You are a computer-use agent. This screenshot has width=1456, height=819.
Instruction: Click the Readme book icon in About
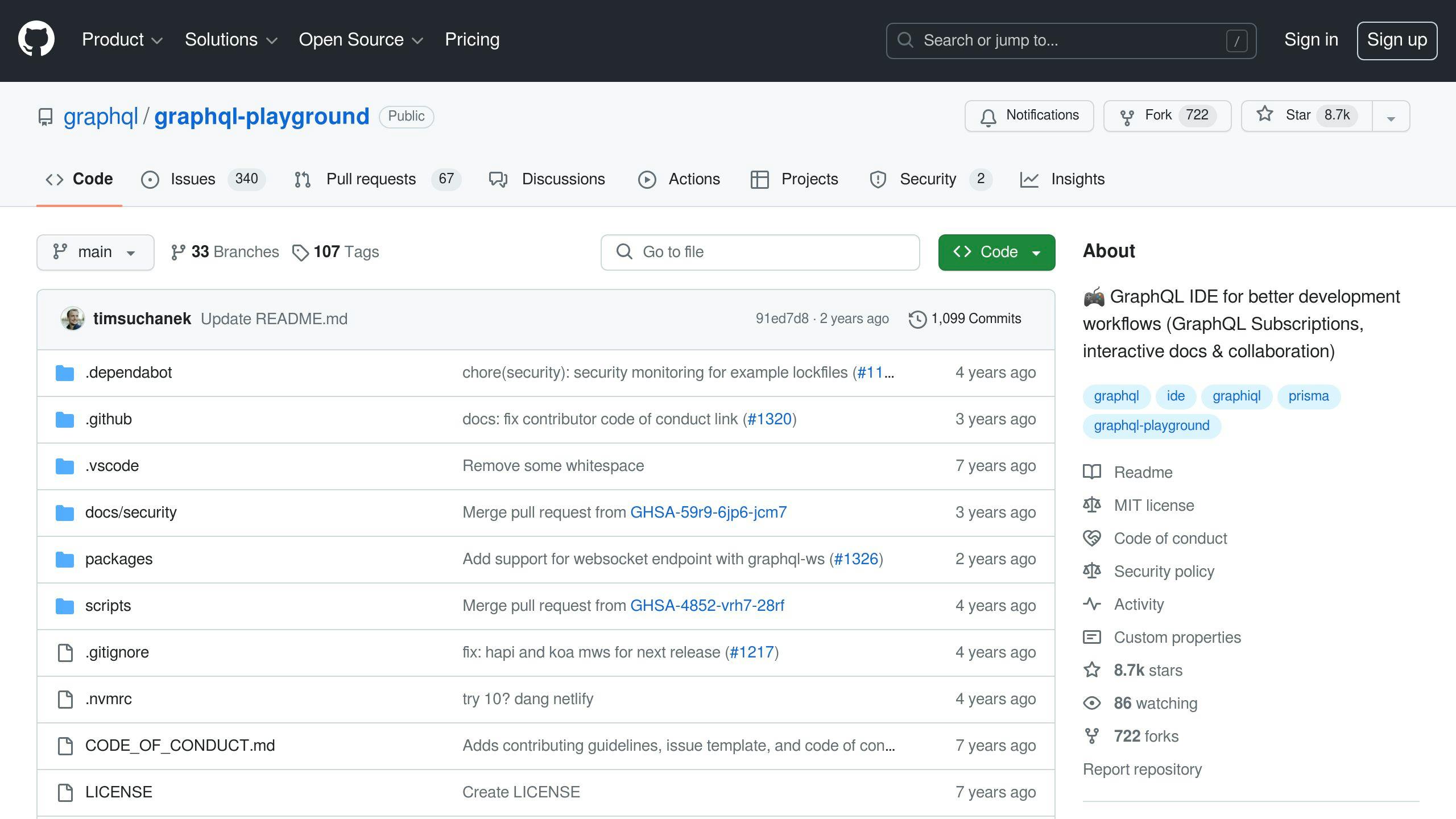click(x=1093, y=471)
